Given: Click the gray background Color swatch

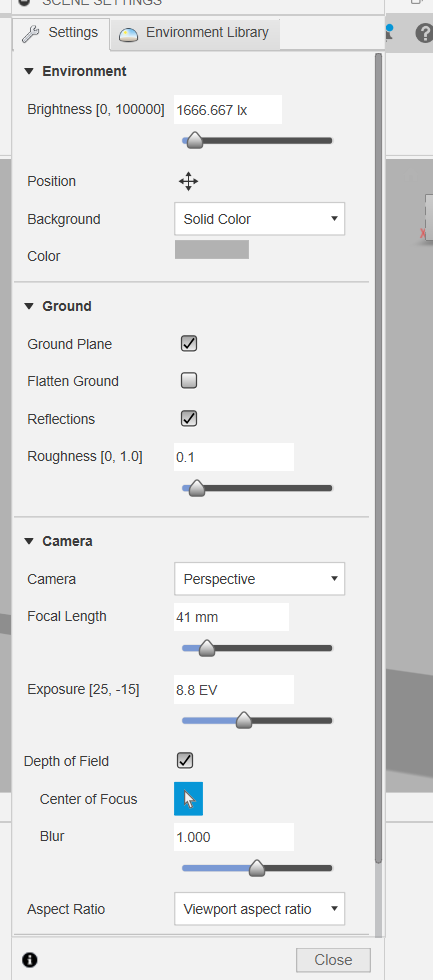Looking at the screenshot, I should point(212,249).
